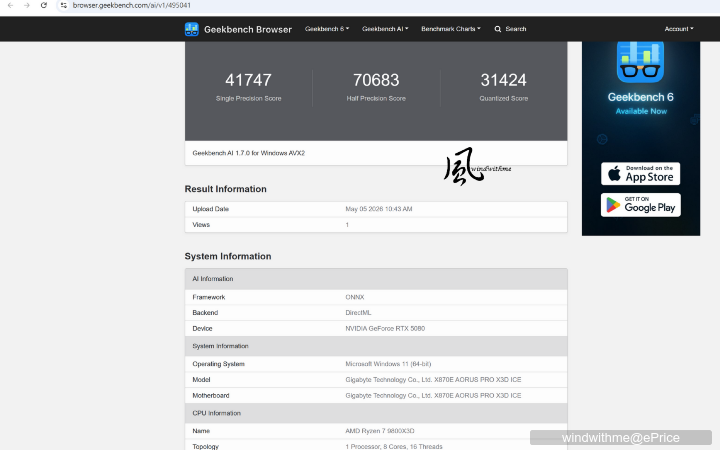Click Get it on Google Play badge
This screenshot has height=450, width=720.
[x=641, y=205]
